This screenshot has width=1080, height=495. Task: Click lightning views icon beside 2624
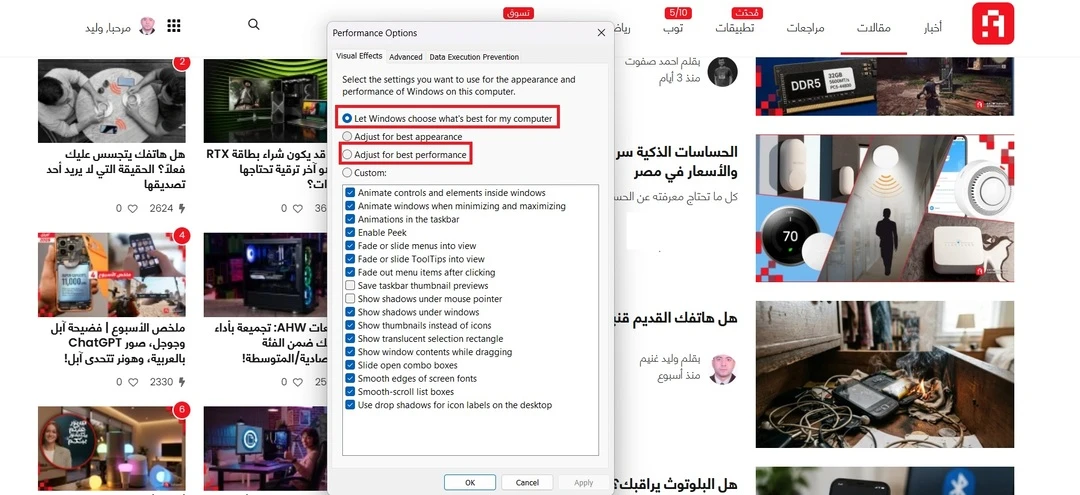coord(181,208)
